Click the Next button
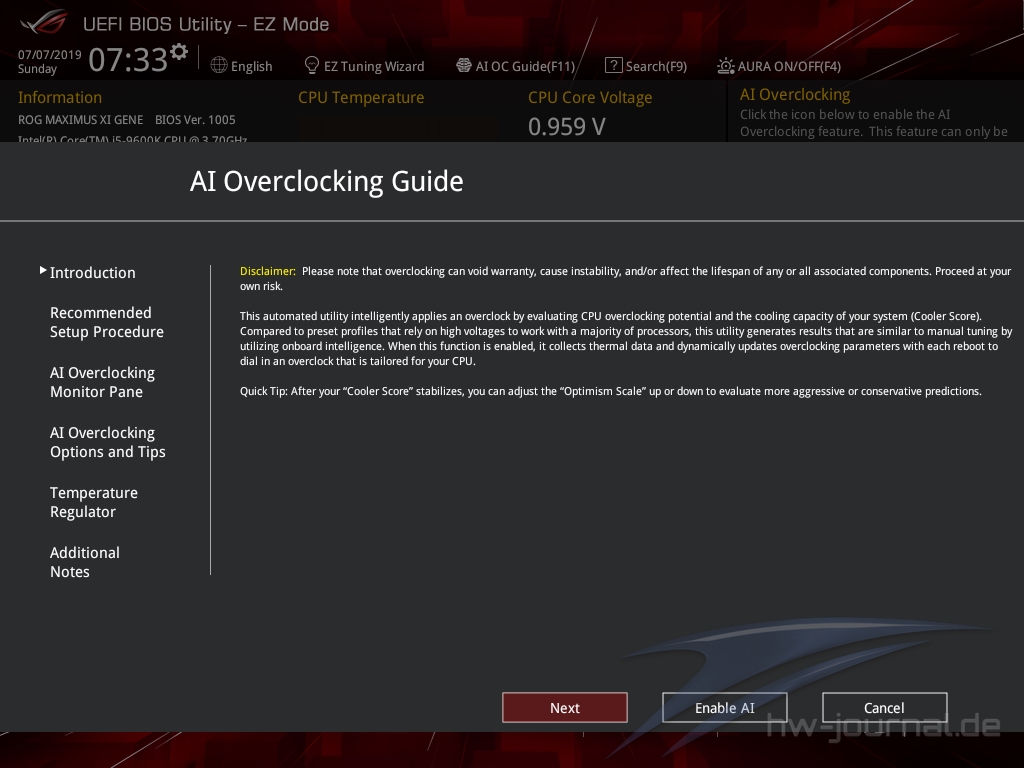The image size is (1024, 768). click(x=565, y=708)
